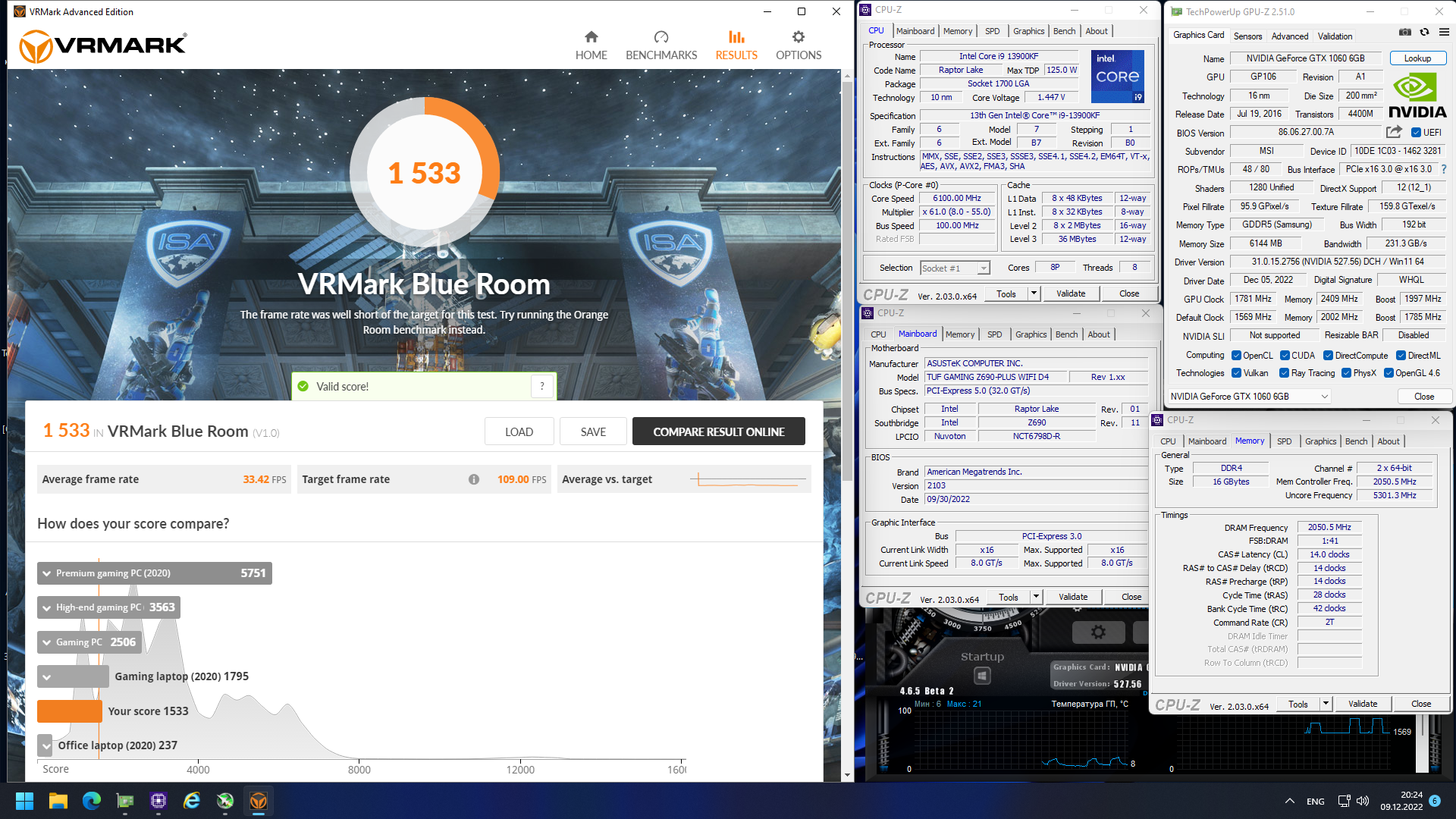Click the Bus Interface question mark in GPU-Z
Image resolution: width=1456 pixels, height=819 pixels.
[x=1443, y=169]
